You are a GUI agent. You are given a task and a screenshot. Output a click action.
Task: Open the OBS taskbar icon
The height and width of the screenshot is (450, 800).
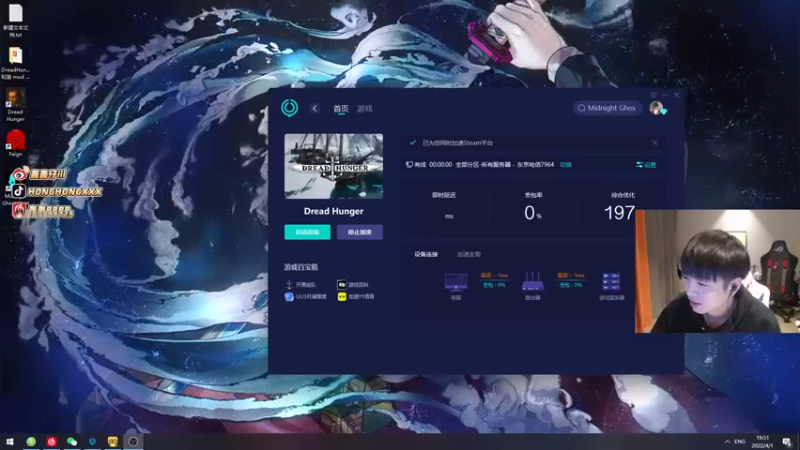tap(133, 441)
